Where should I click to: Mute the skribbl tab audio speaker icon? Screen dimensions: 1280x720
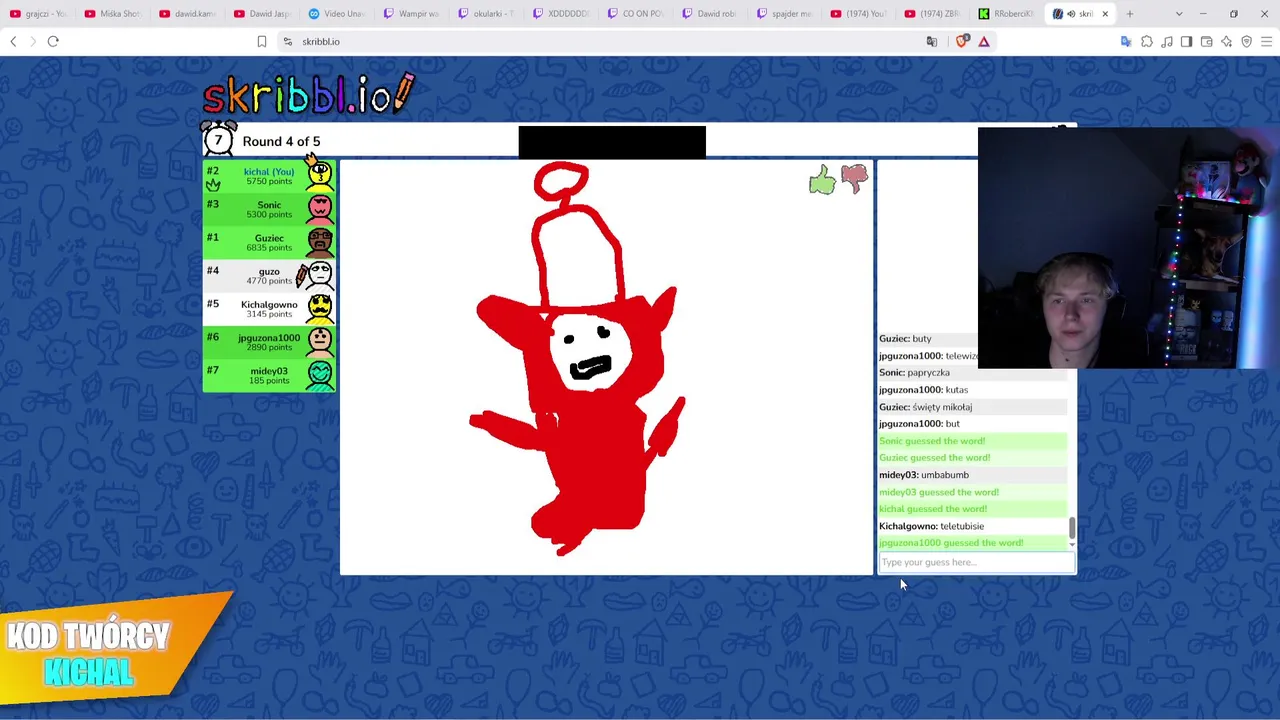(1071, 14)
